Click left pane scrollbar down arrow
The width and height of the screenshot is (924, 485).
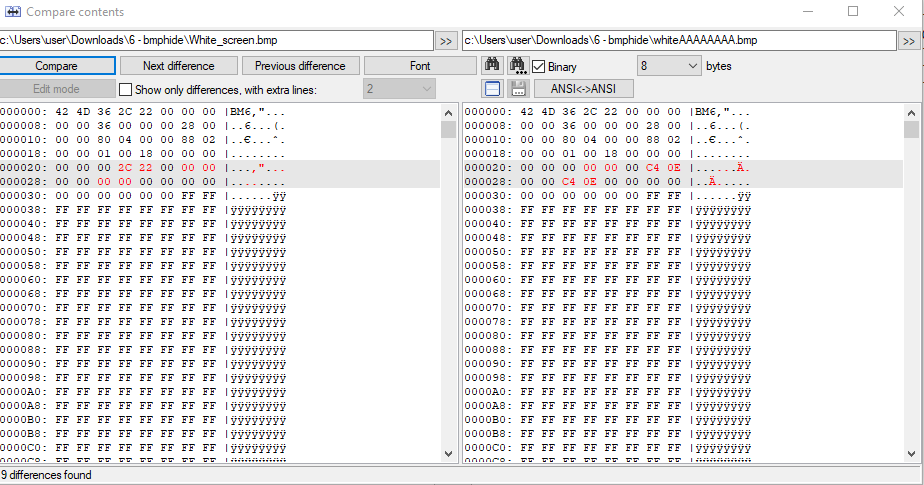coord(448,453)
